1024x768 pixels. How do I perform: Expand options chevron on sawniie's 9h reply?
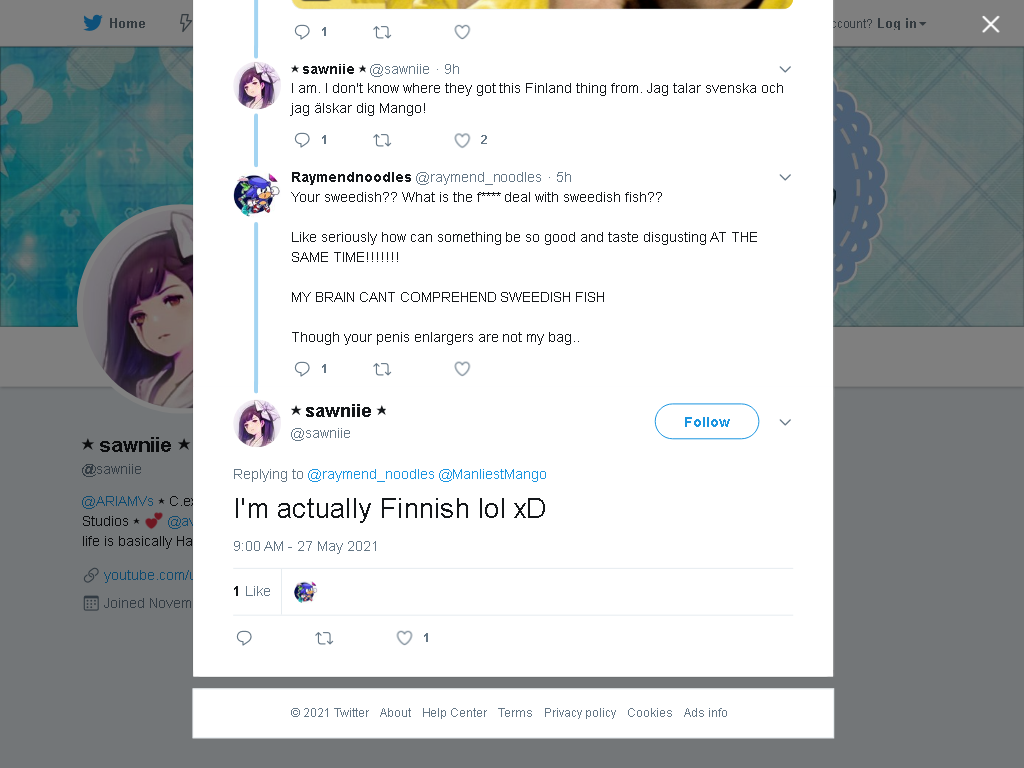click(x=786, y=69)
